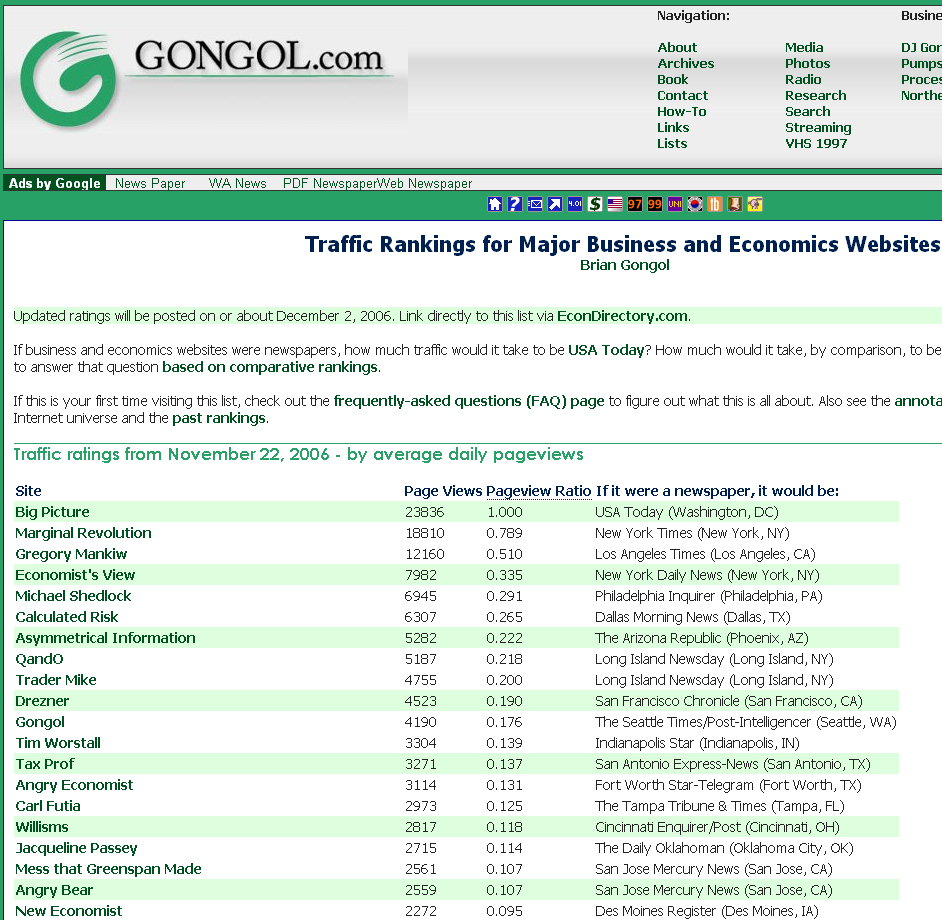Open the Willisms site link
The height and width of the screenshot is (920, 942).
(41, 827)
